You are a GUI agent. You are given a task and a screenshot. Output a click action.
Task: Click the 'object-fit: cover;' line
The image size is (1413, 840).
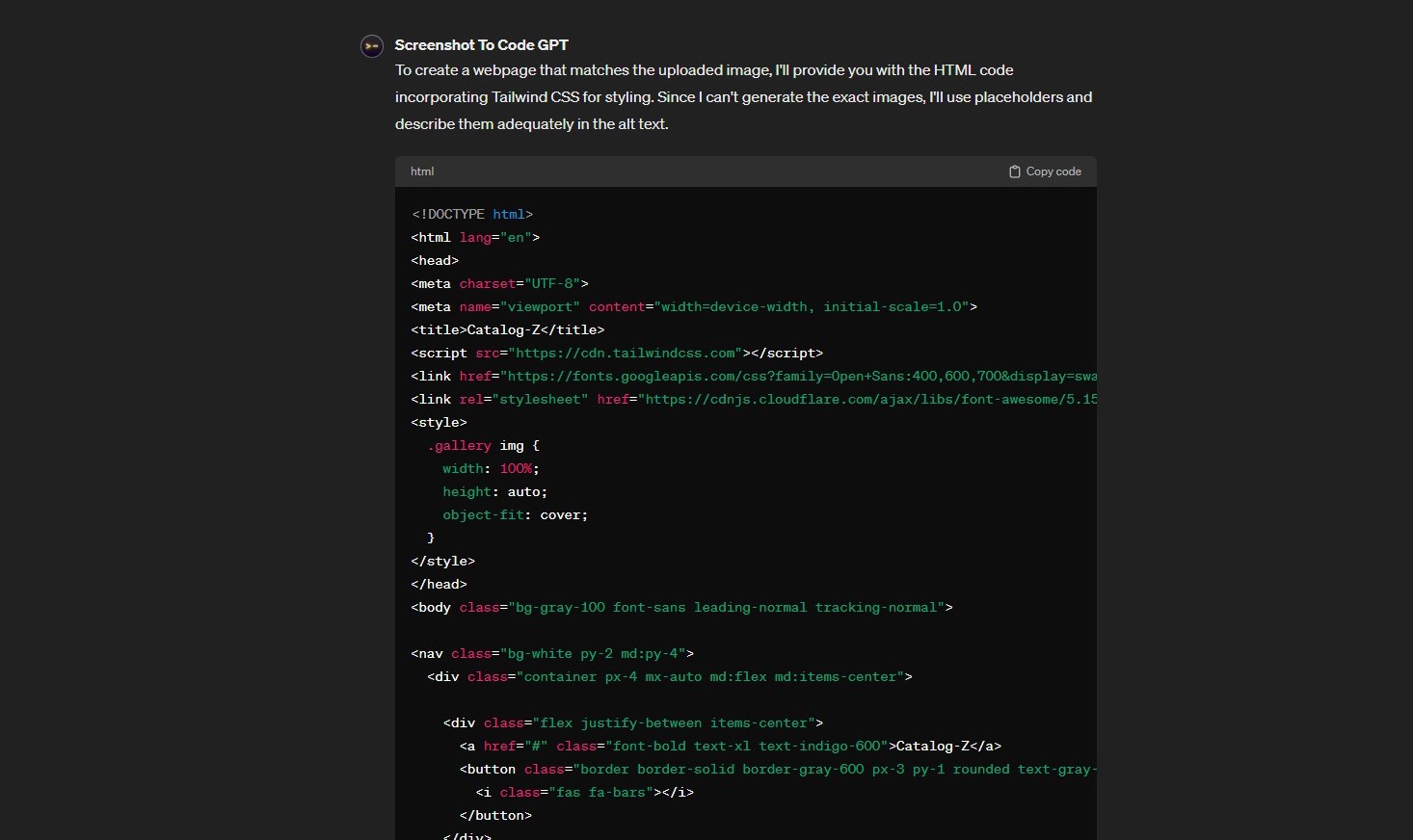click(x=516, y=514)
